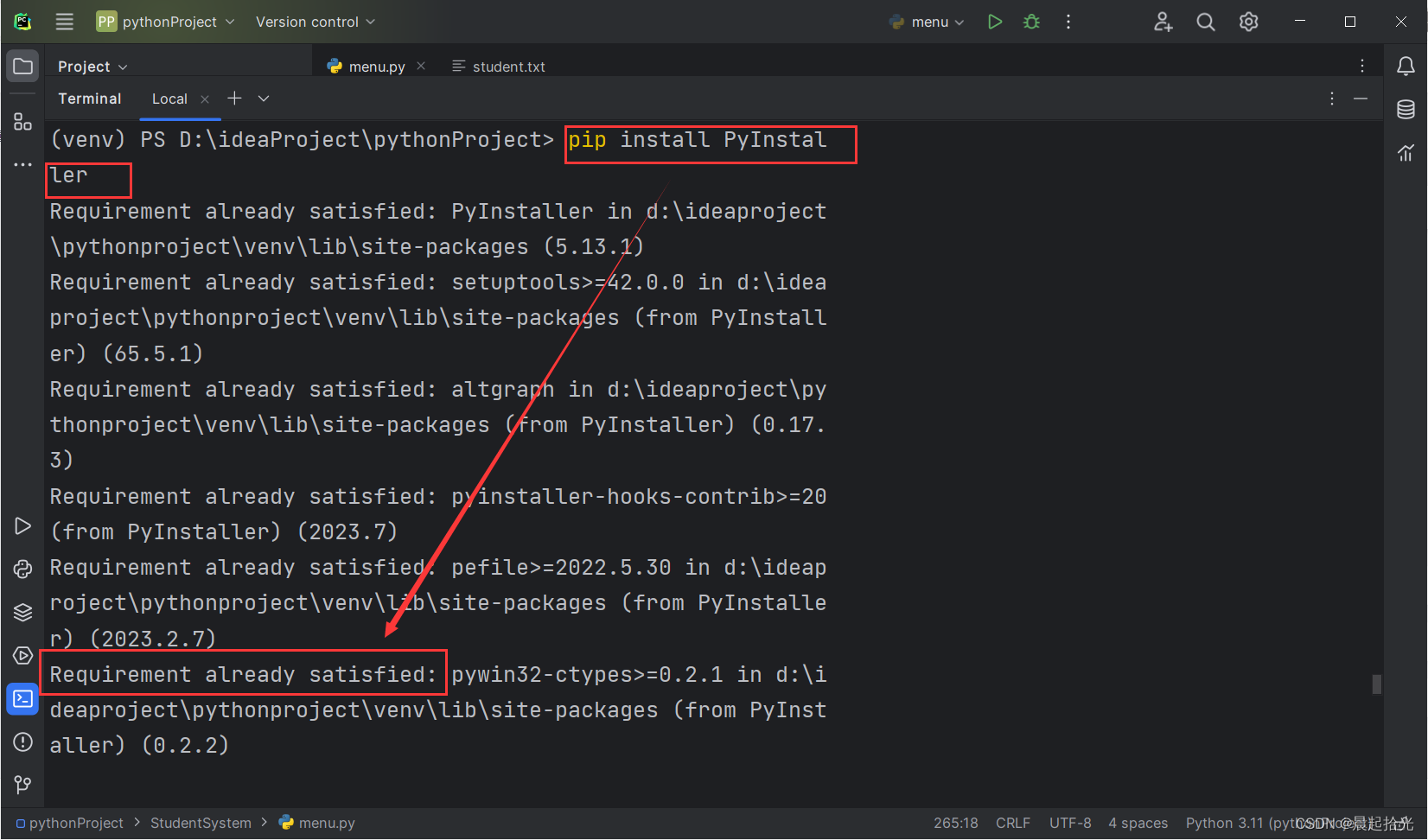Open the Notifications bell icon
Image resolution: width=1428 pixels, height=840 pixels.
(1405, 65)
